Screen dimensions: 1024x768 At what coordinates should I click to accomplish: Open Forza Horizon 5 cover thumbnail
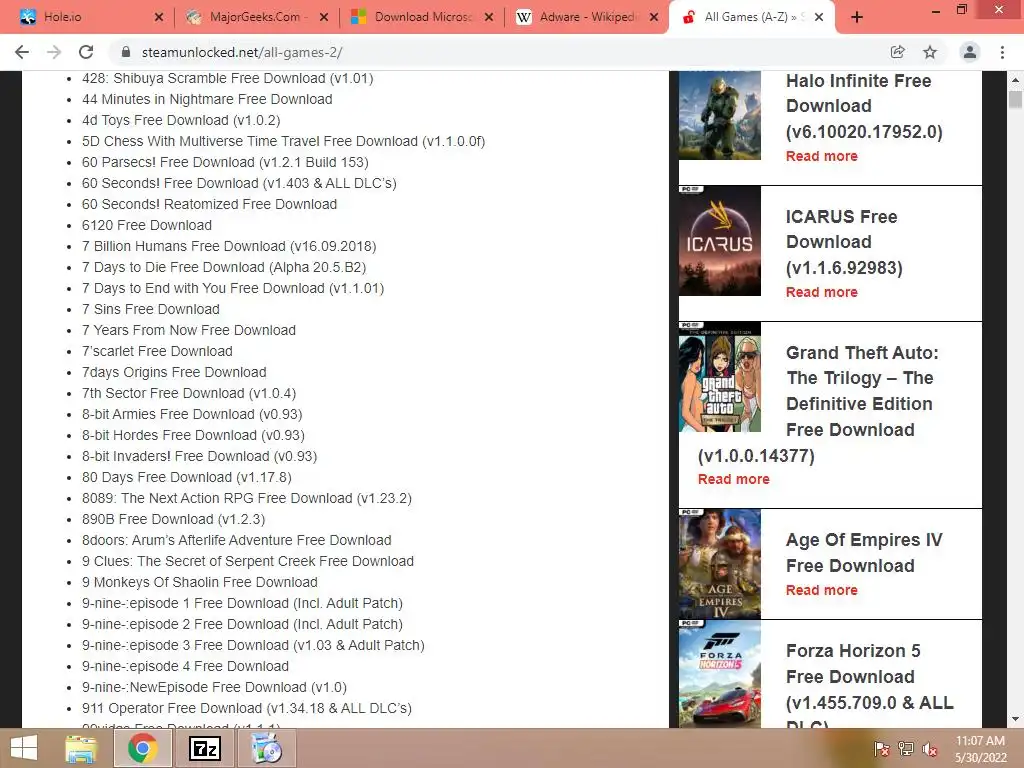(x=720, y=674)
